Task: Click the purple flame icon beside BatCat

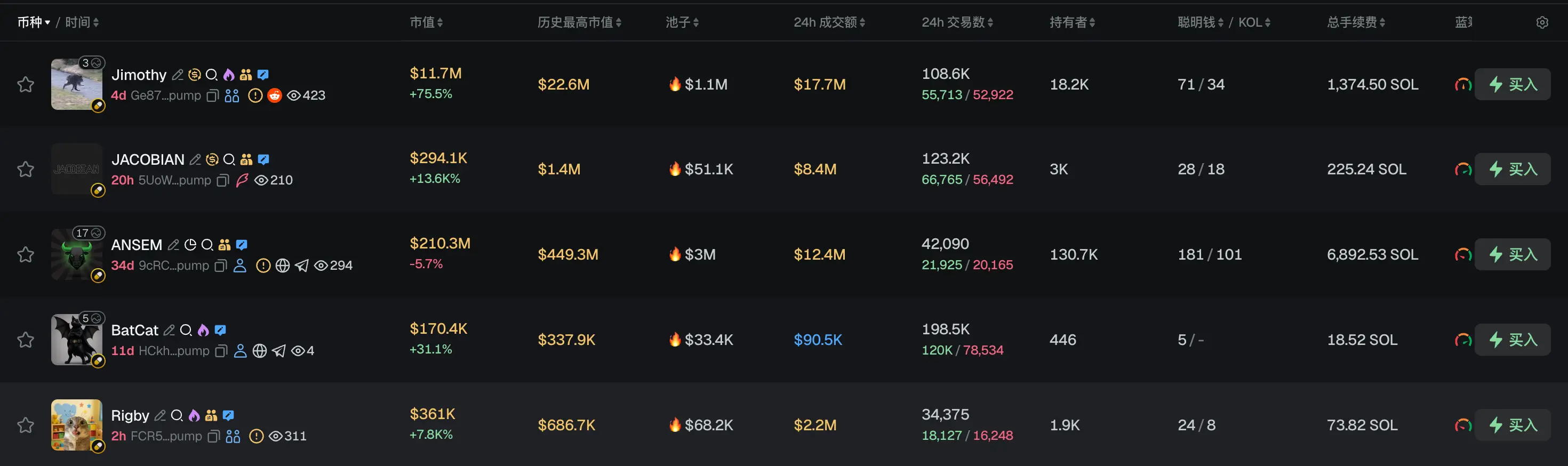Action: coord(203,330)
